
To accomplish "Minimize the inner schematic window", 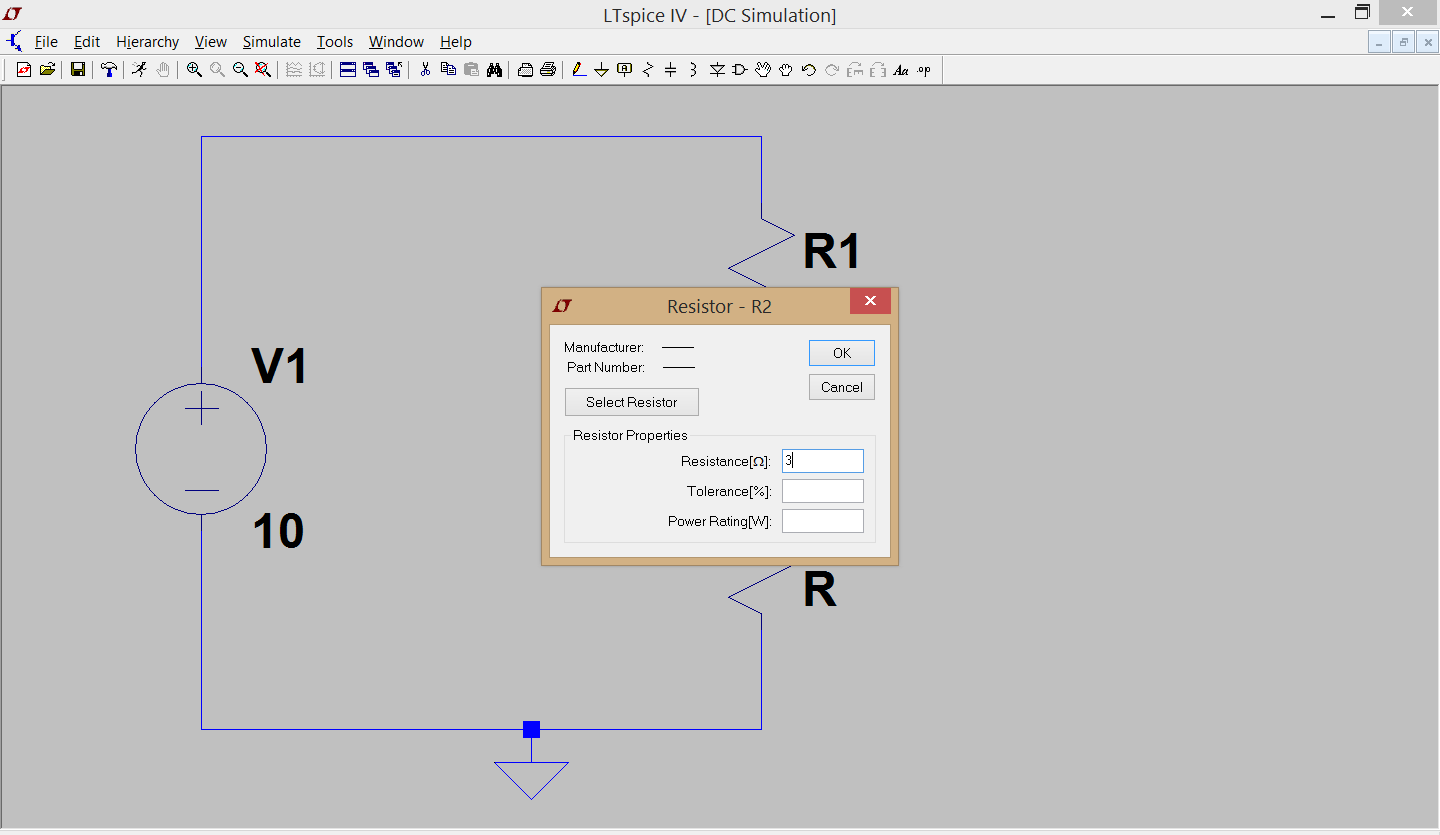I will [x=1380, y=42].
